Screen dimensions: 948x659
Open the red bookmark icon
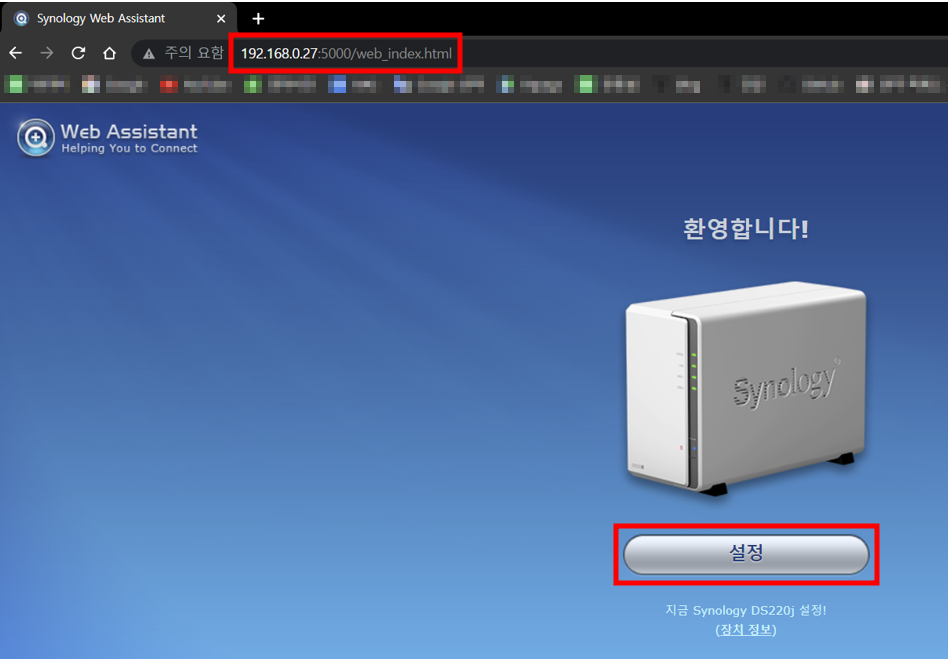[169, 85]
